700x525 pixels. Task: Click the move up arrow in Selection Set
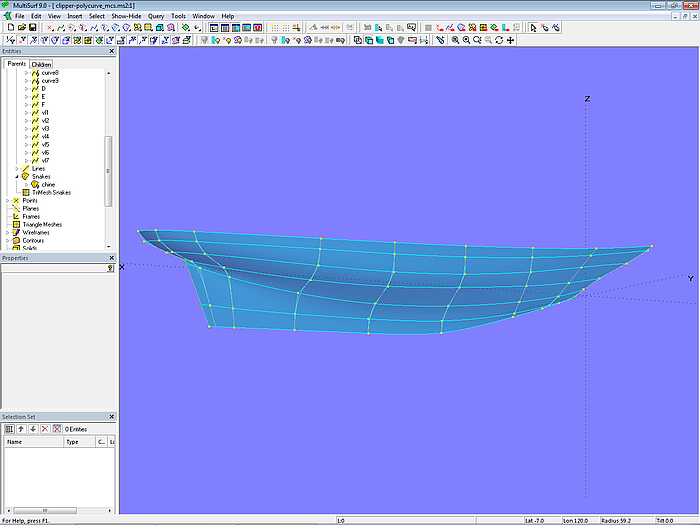pyautogui.click(x=20, y=429)
